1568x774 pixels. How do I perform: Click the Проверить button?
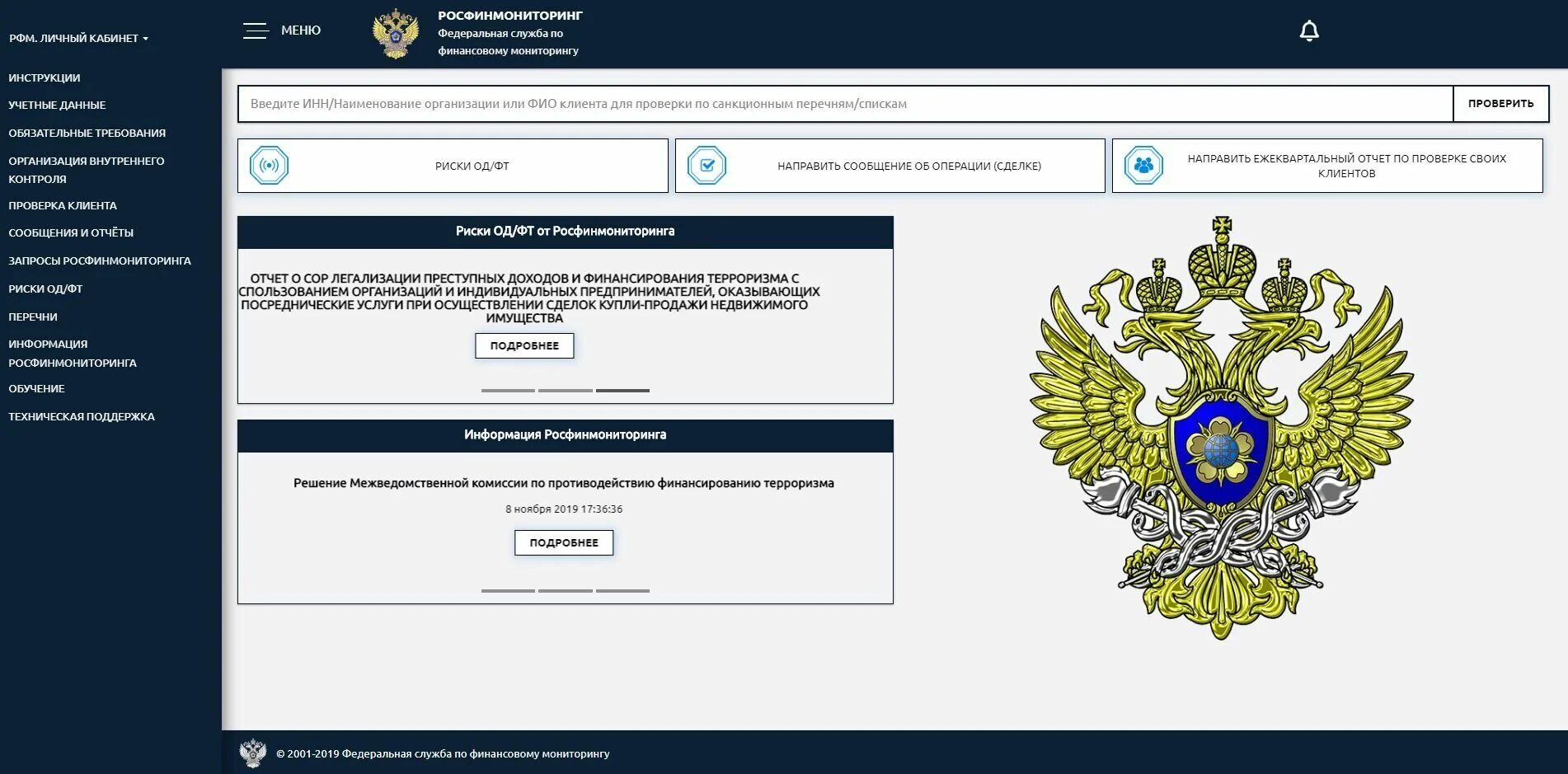[x=1500, y=104]
